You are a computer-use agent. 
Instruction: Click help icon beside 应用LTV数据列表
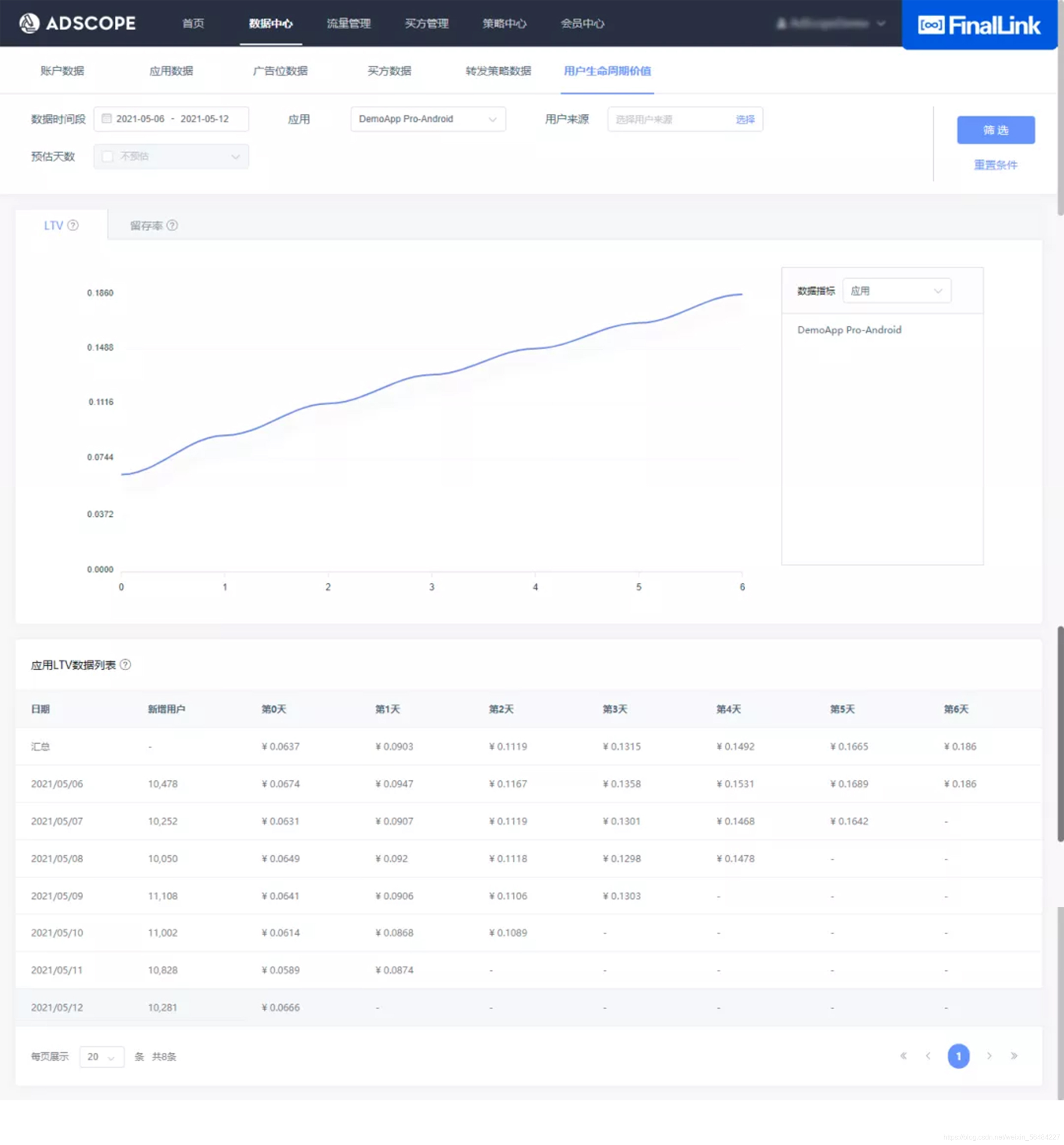point(126,665)
